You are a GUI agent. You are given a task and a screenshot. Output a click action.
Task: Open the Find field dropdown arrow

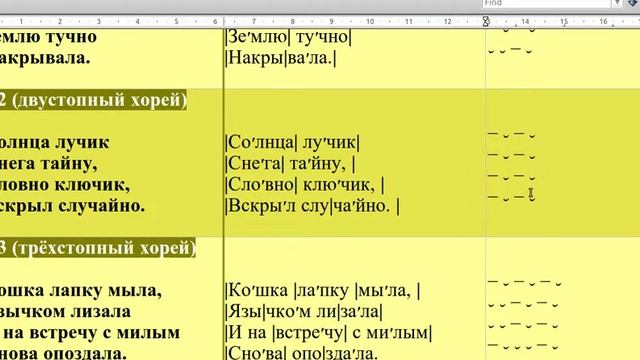[617, 3]
